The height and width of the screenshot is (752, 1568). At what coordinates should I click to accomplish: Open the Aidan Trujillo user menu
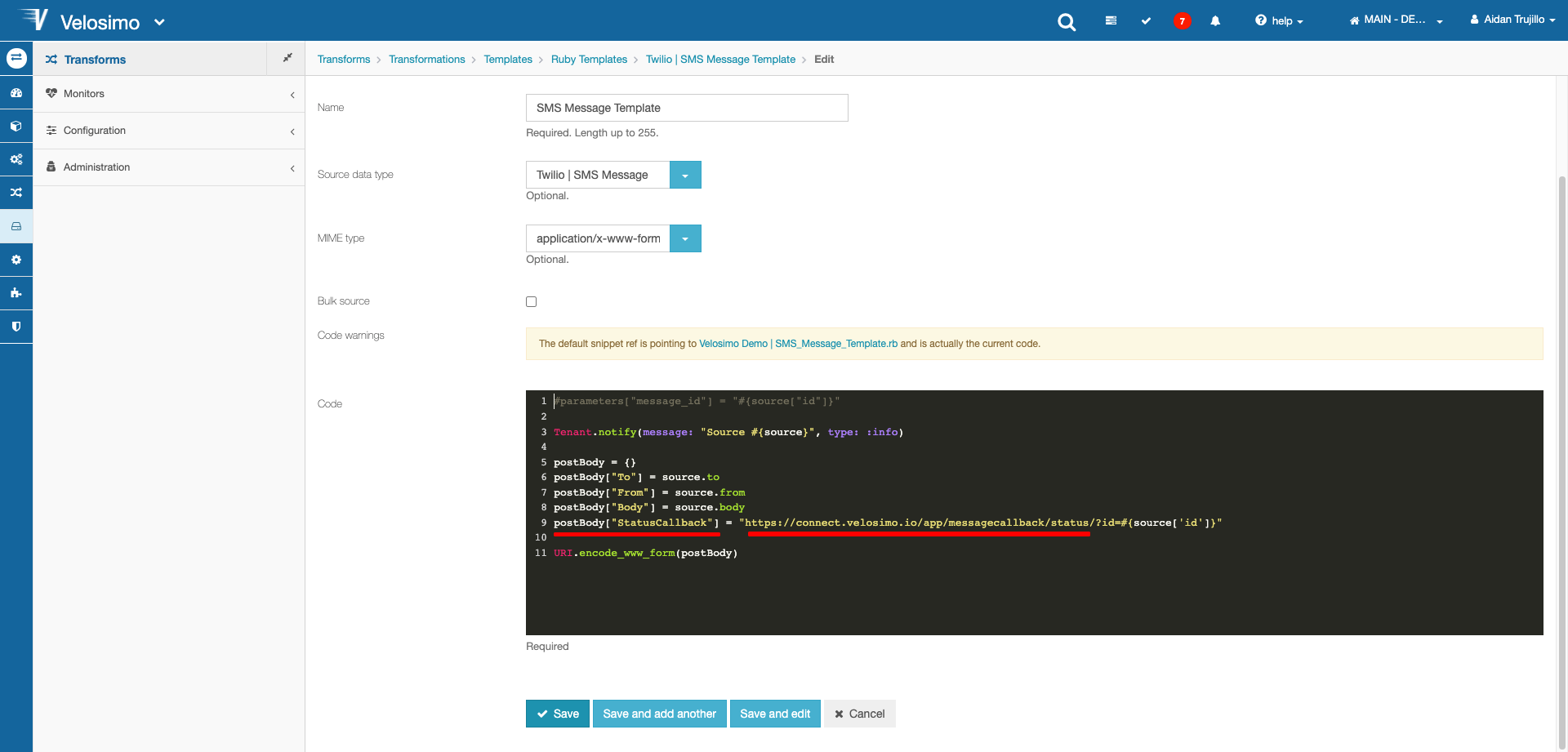pyautogui.click(x=1512, y=20)
